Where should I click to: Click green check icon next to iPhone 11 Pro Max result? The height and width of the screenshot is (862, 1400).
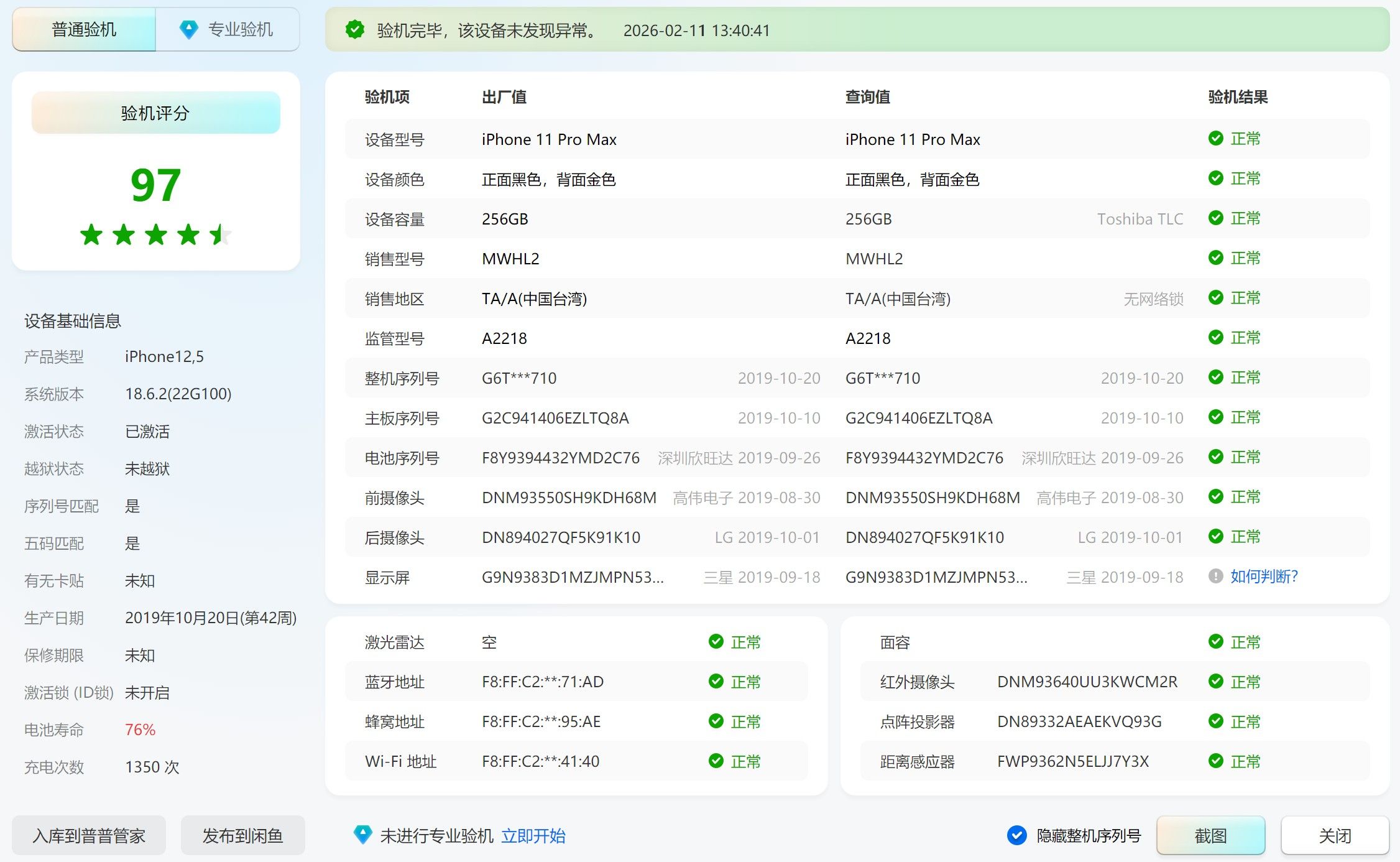pos(1217,139)
